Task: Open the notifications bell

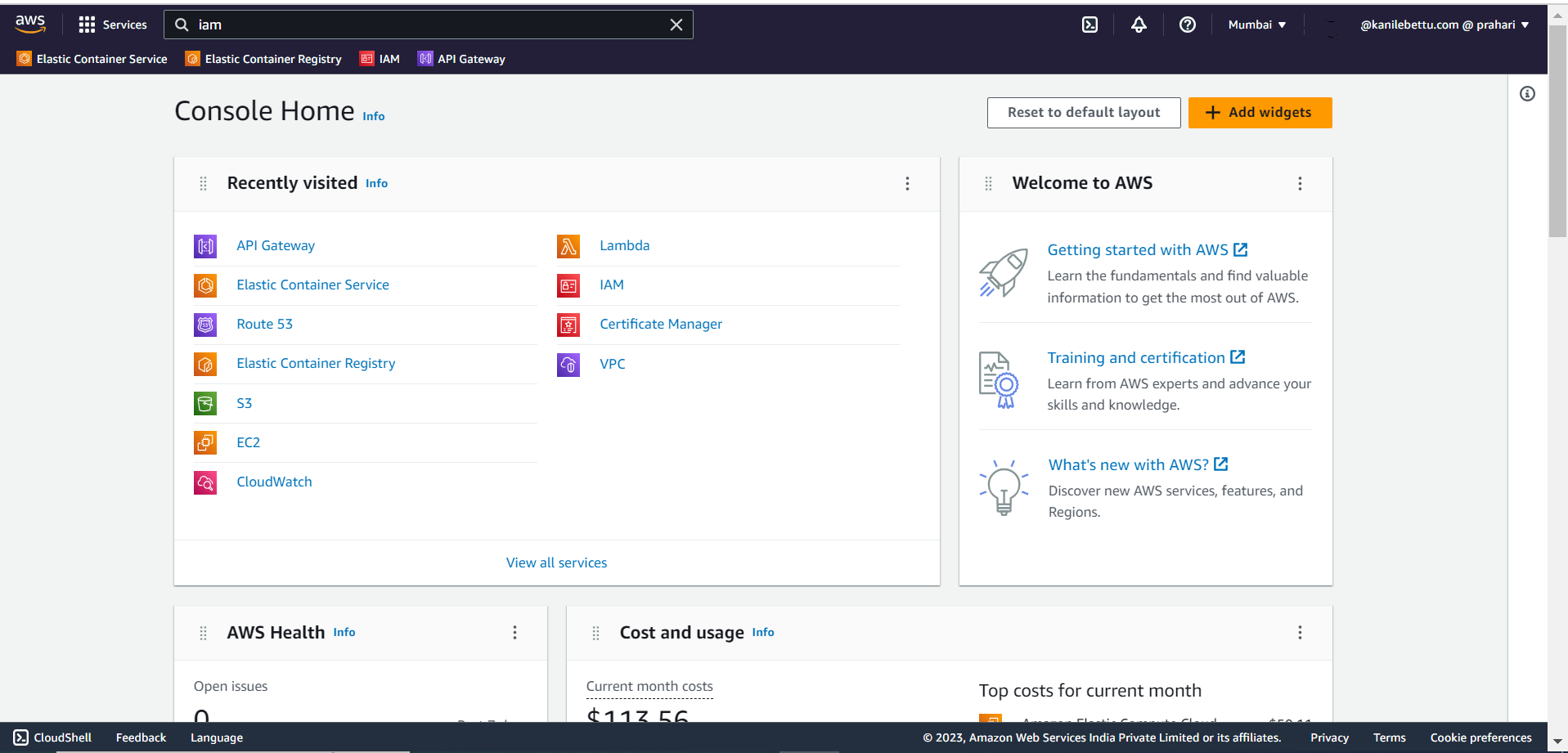Action: (x=1139, y=25)
